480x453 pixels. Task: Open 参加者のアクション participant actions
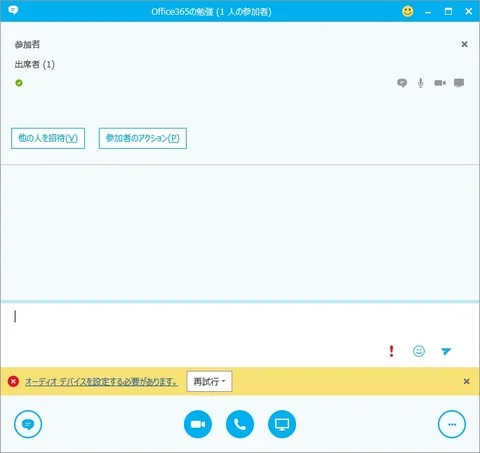[x=143, y=138]
